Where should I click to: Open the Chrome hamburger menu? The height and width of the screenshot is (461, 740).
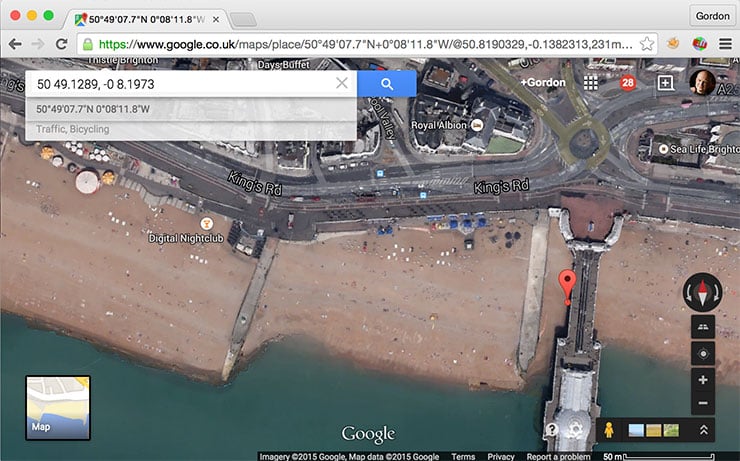[725, 44]
